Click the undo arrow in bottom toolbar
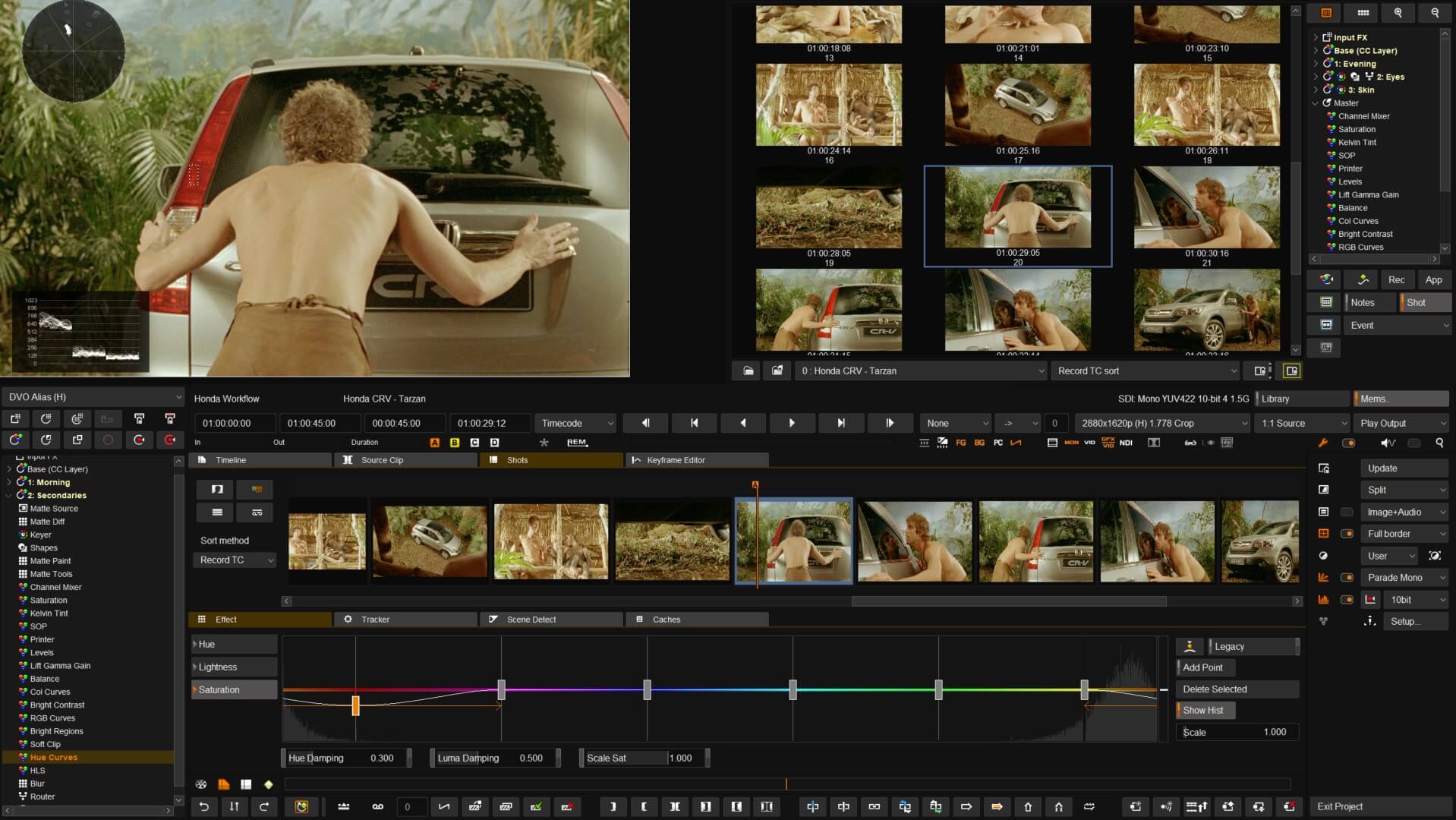Viewport: 1456px width, 820px height. click(203, 806)
